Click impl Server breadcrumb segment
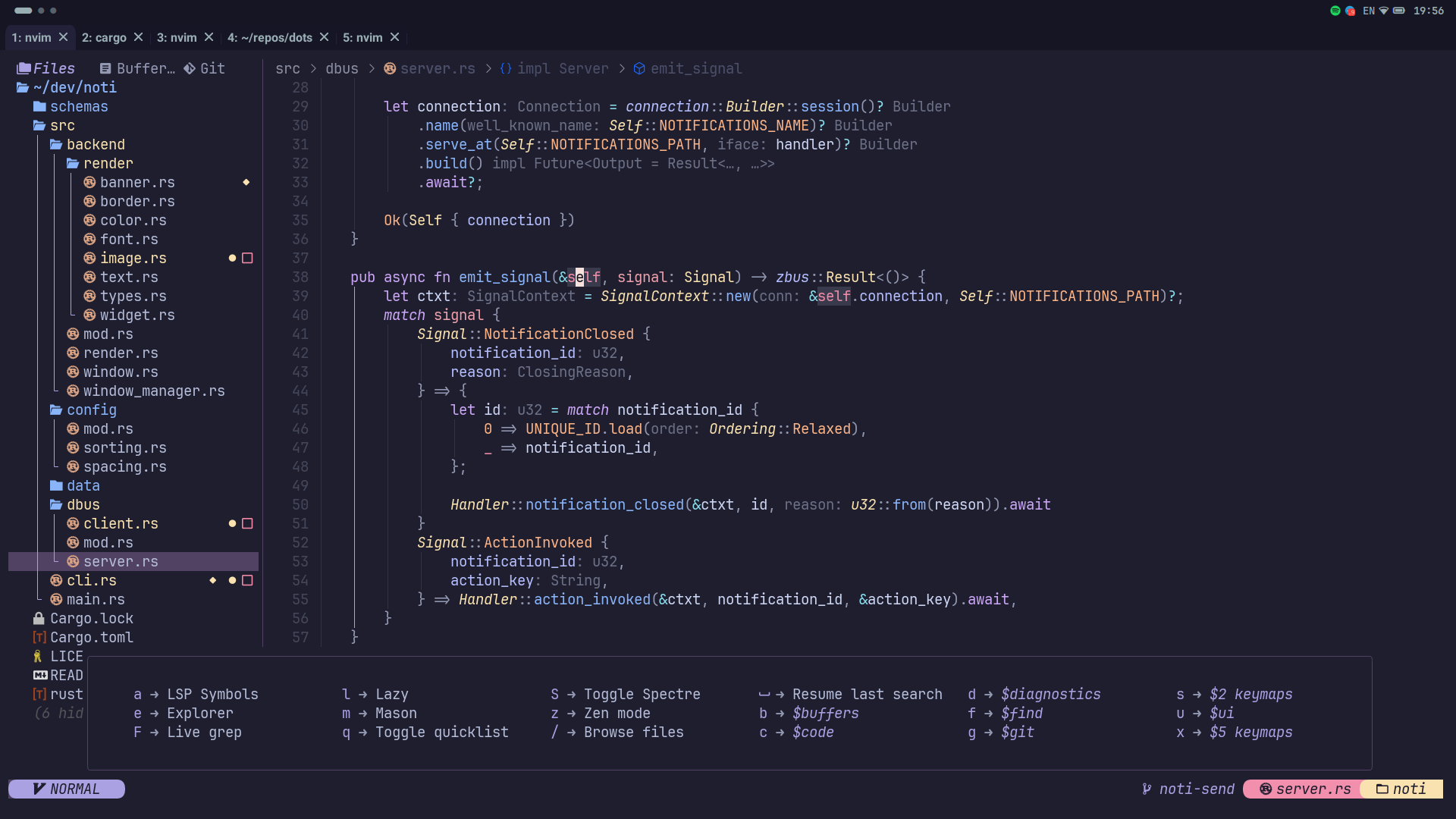Viewport: 1456px width, 819px height. pos(554,68)
